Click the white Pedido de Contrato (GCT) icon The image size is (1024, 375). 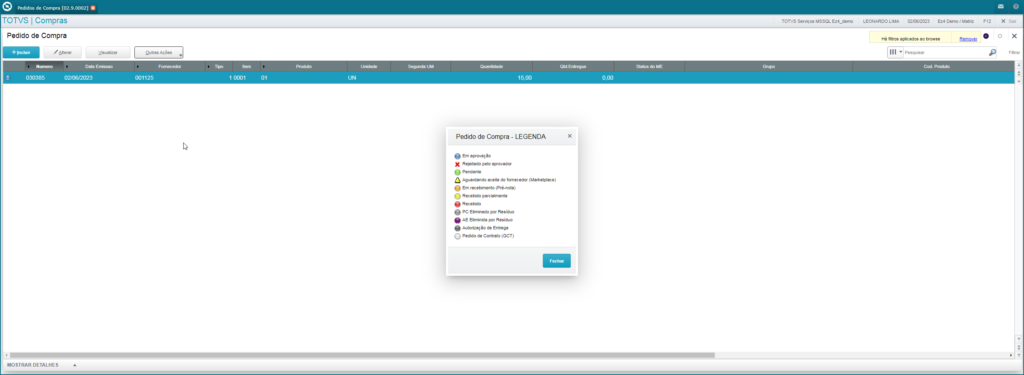tap(457, 236)
